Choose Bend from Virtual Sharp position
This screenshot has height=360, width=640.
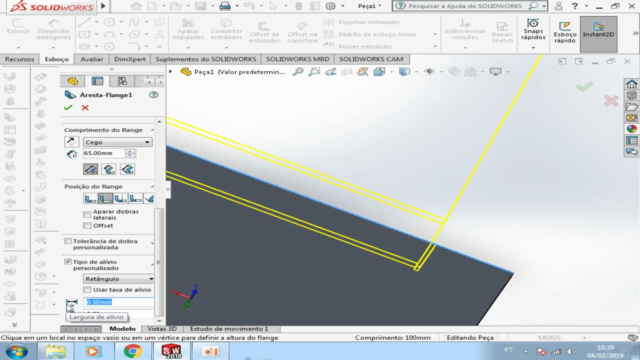(x=136, y=199)
